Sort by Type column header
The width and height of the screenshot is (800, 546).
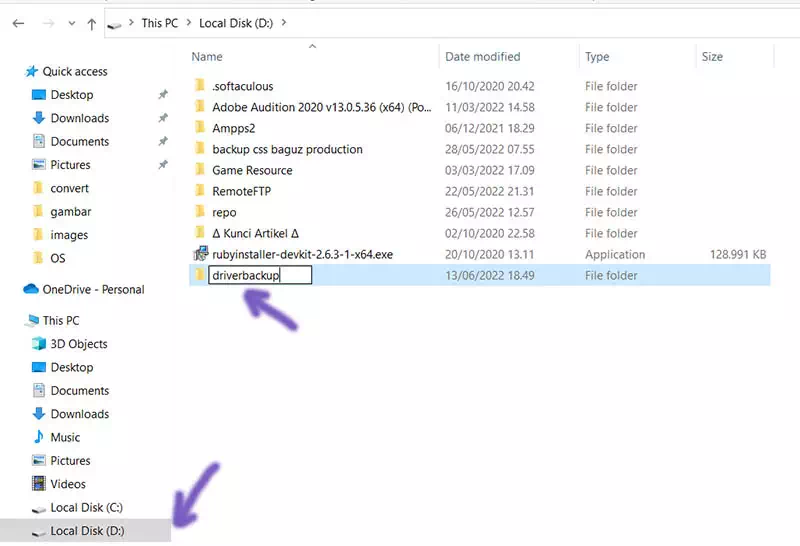click(597, 57)
